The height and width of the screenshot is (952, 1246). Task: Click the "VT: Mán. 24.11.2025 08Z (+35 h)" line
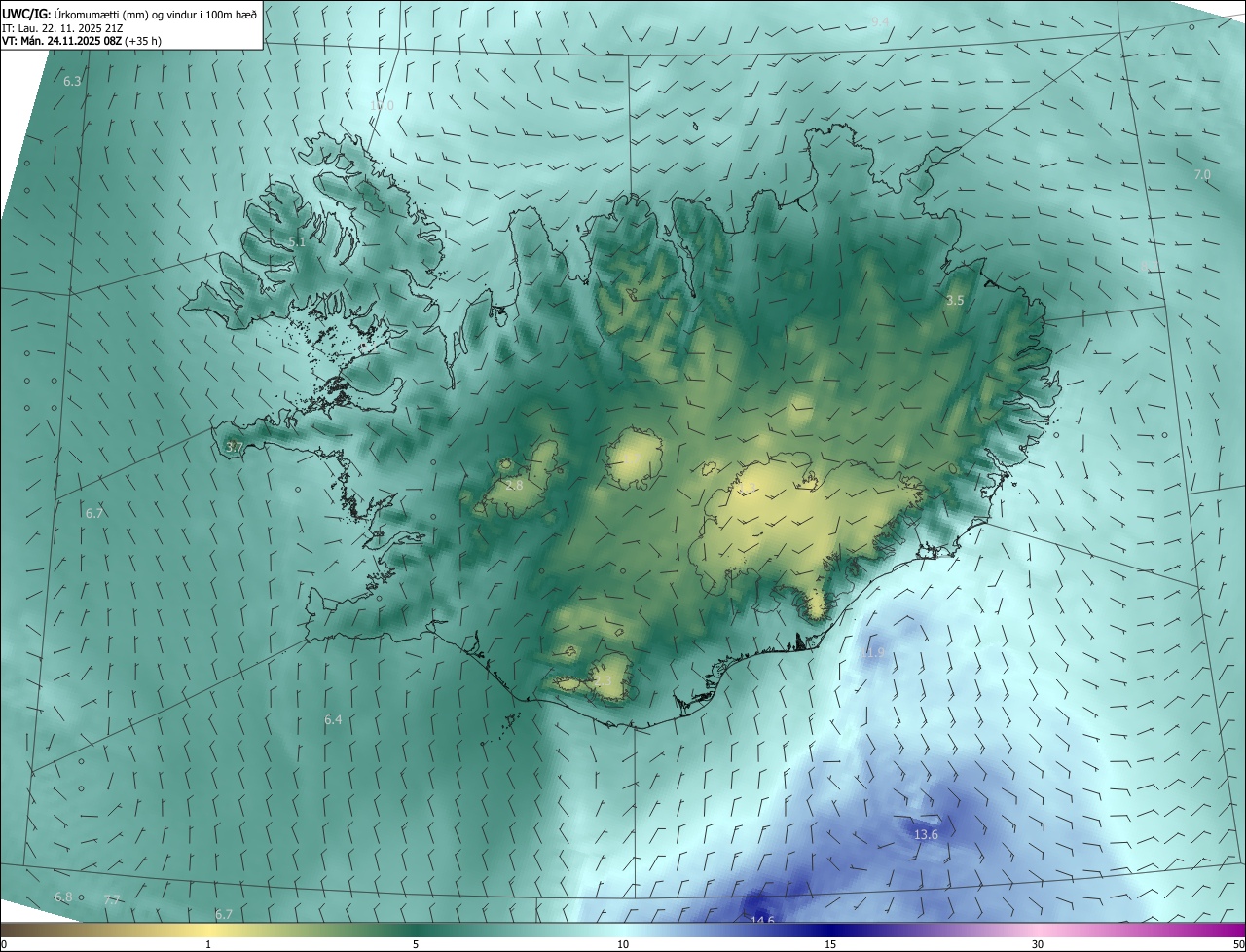pyautogui.click(x=82, y=41)
